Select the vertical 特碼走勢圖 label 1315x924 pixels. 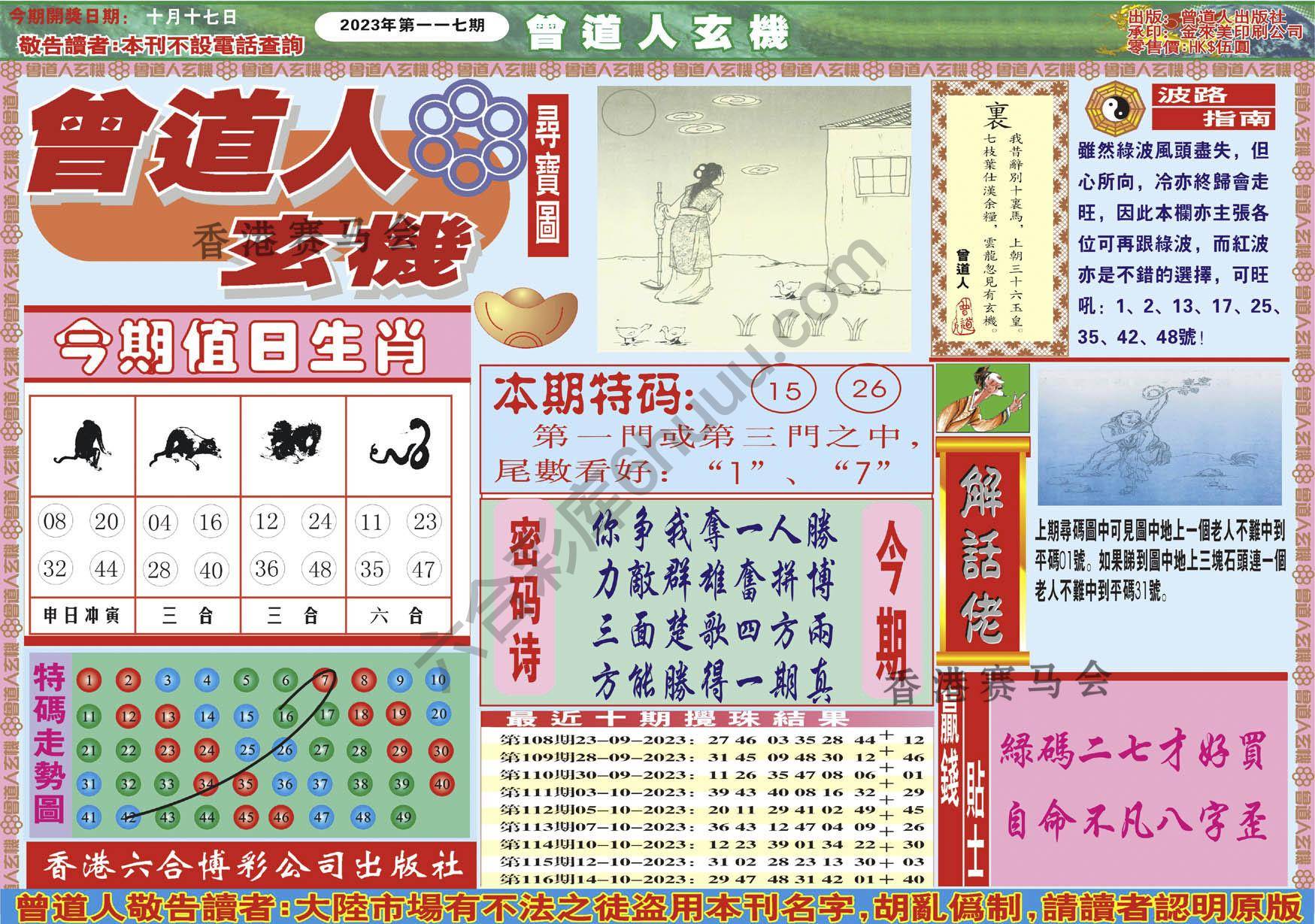click(50, 745)
